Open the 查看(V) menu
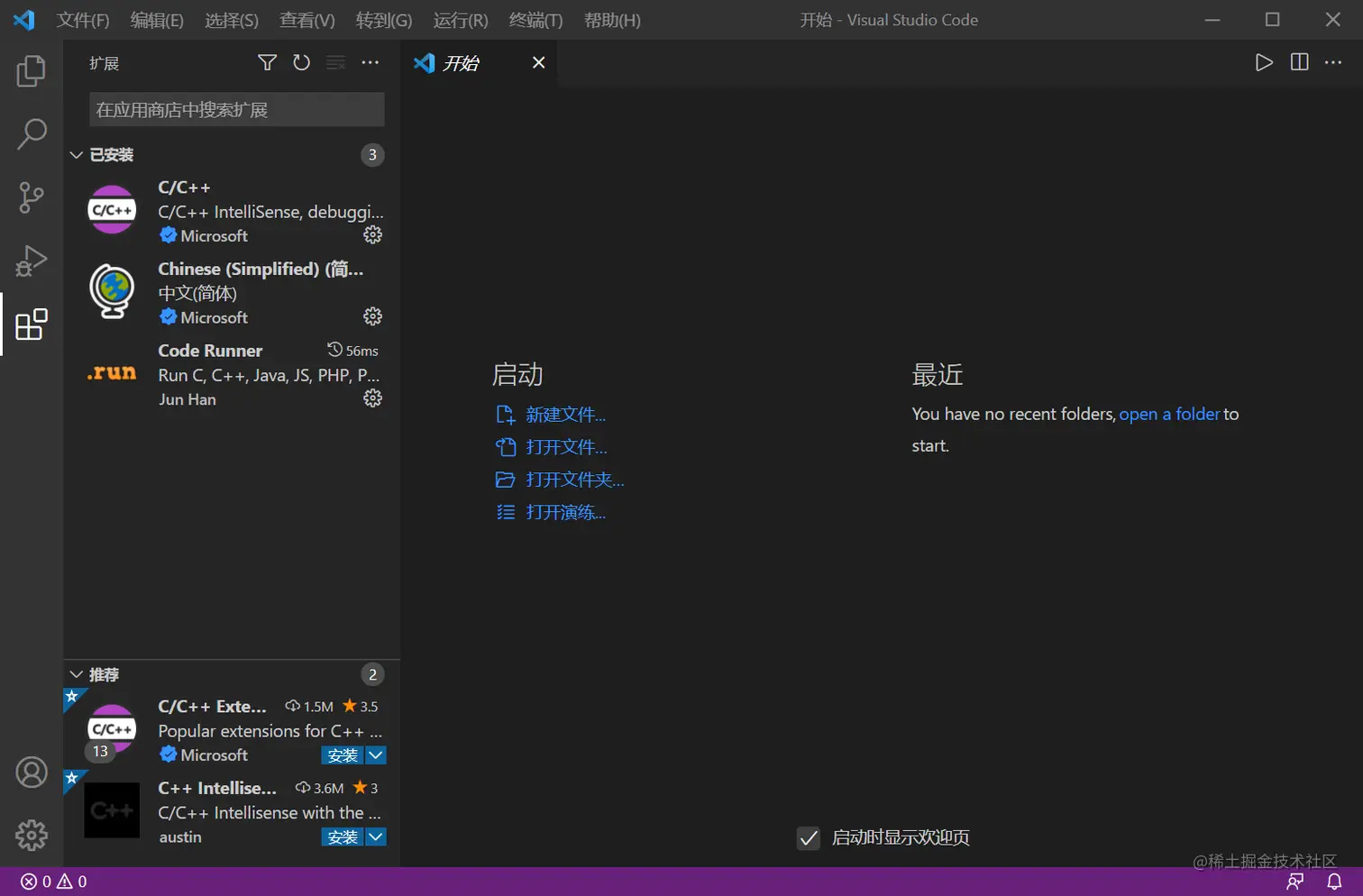The width and height of the screenshot is (1363, 896). [307, 20]
